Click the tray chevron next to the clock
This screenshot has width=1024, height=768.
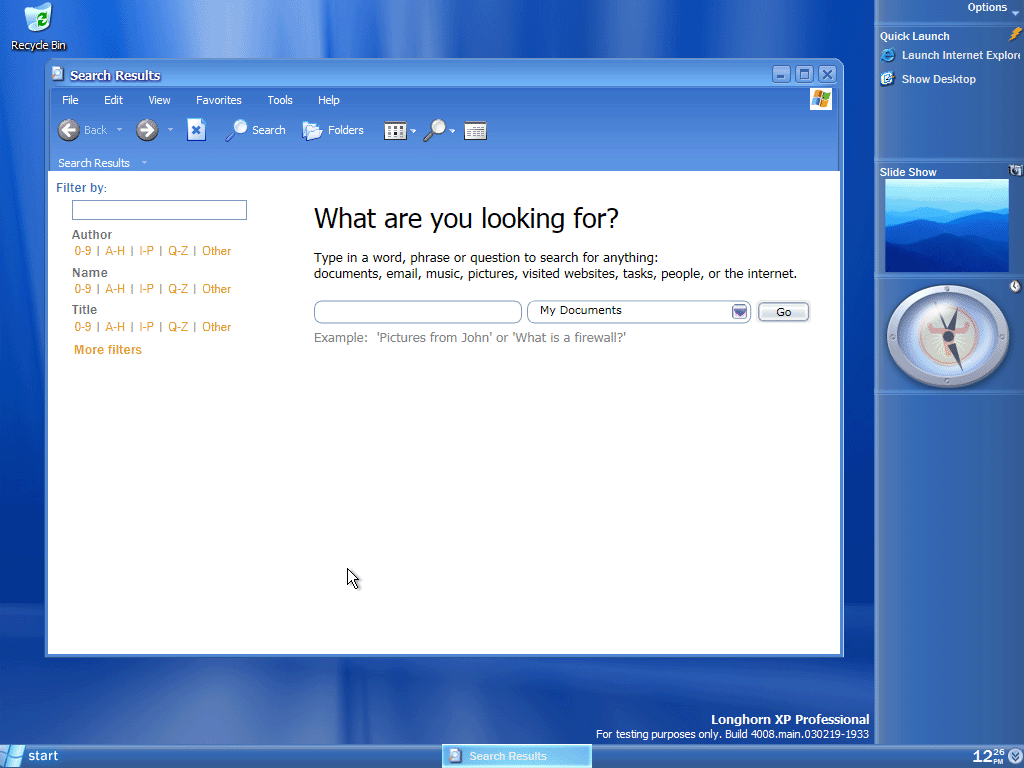[x=1016, y=756]
